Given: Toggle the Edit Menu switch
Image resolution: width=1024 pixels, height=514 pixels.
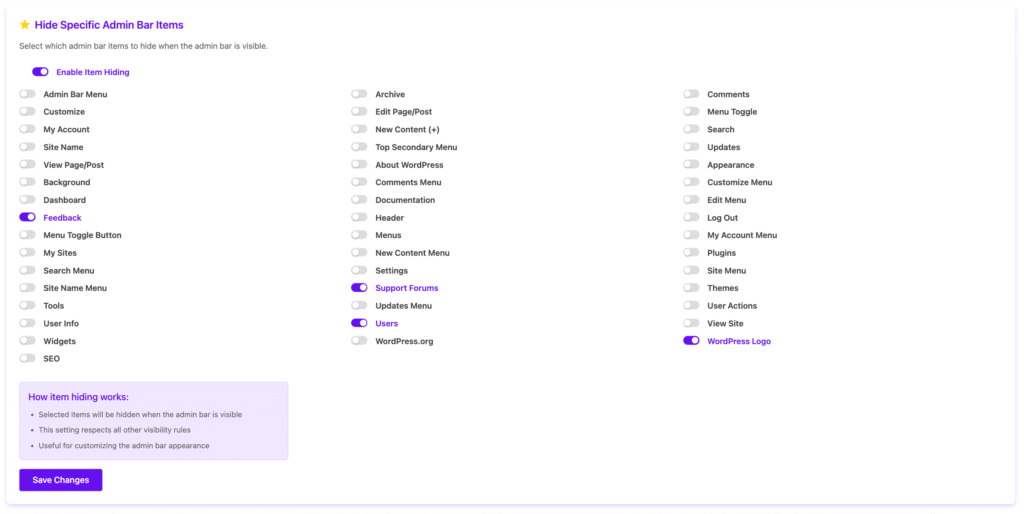Looking at the screenshot, I should [692, 200].
